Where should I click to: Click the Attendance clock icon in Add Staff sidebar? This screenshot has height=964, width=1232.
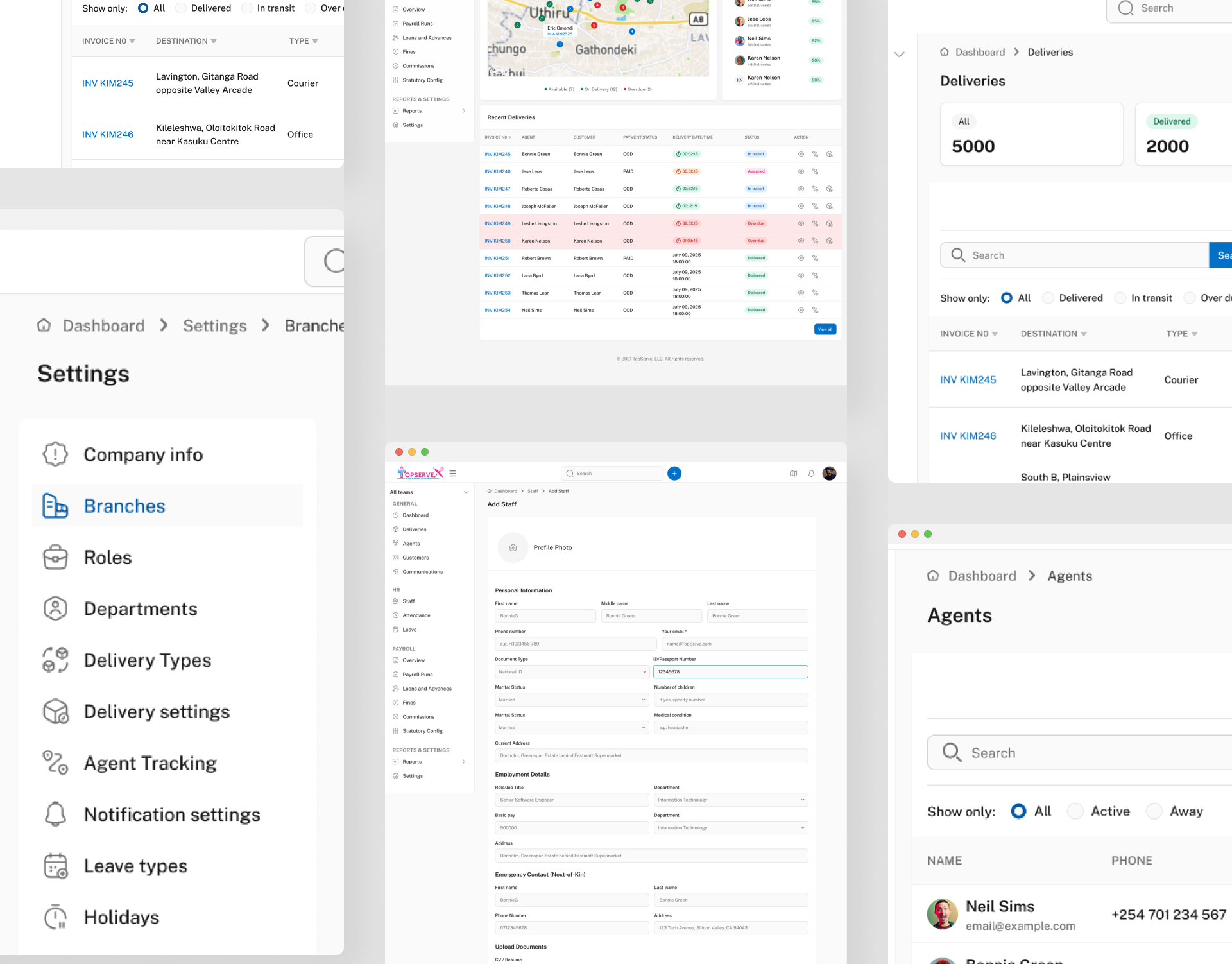(x=396, y=615)
